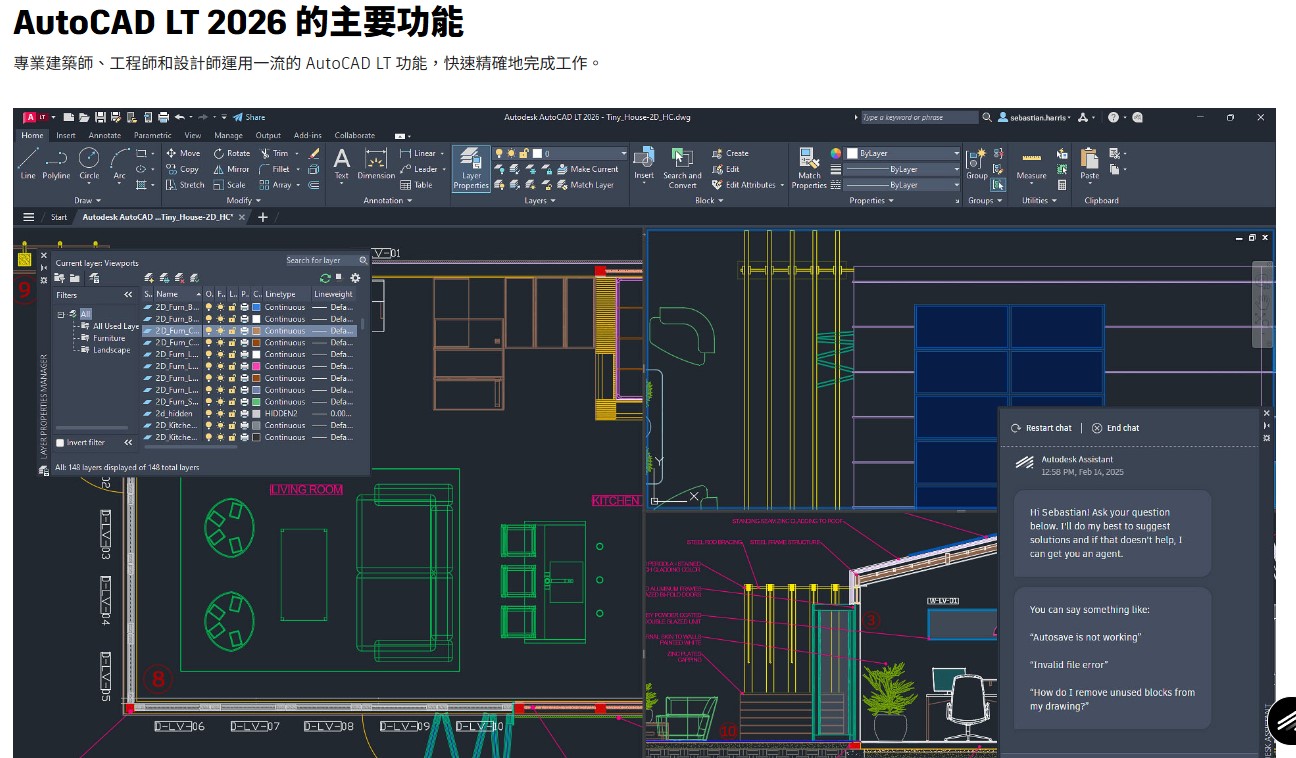1296x758 pixels.
Task: Click the Insert block icon
Action: (644, 164)
